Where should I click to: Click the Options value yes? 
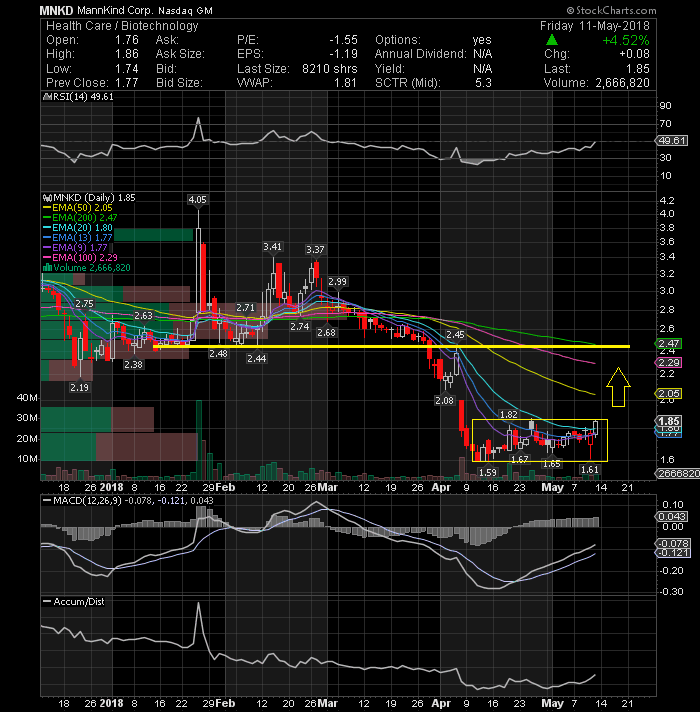click(x=482, y=40)
